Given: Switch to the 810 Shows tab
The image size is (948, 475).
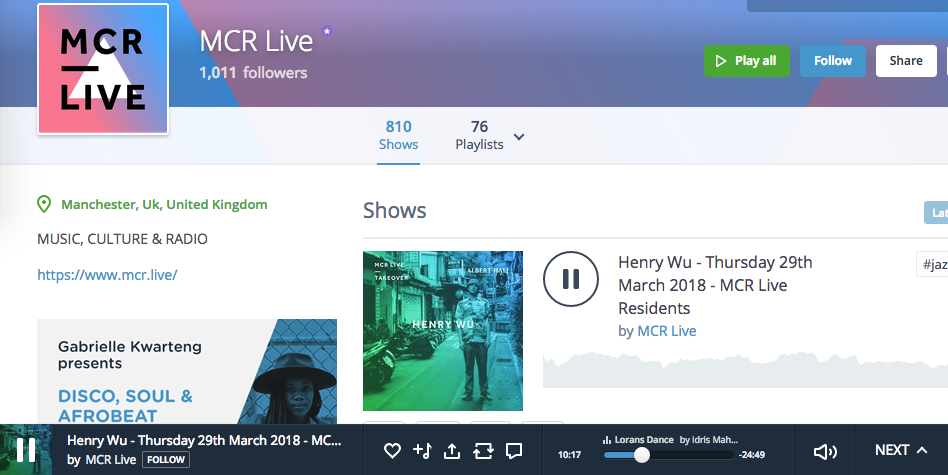Looking at the screenshot, I should coord(398,135).
